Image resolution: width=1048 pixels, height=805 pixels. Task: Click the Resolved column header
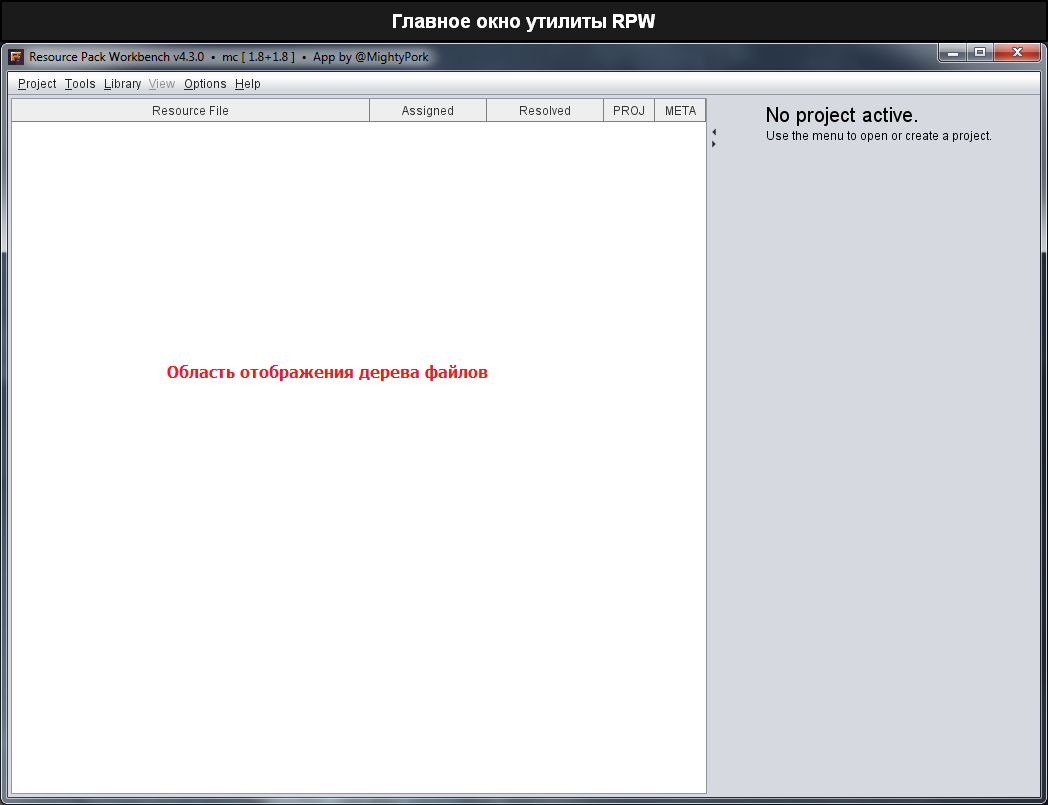pyautogui.click(x=544, y=111)
